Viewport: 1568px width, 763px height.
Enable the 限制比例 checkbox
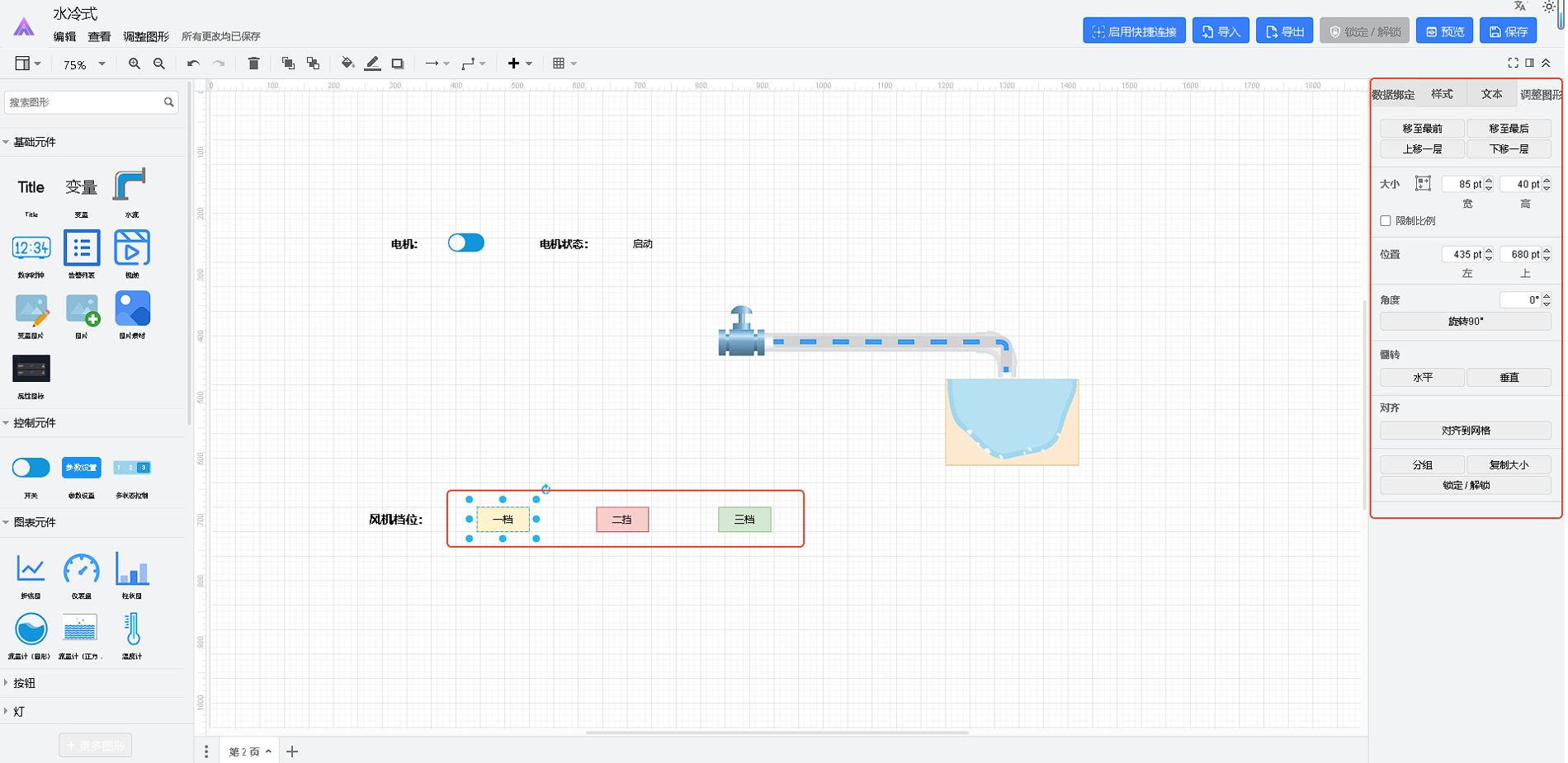pyautogui.click(x=1386, y=221)
